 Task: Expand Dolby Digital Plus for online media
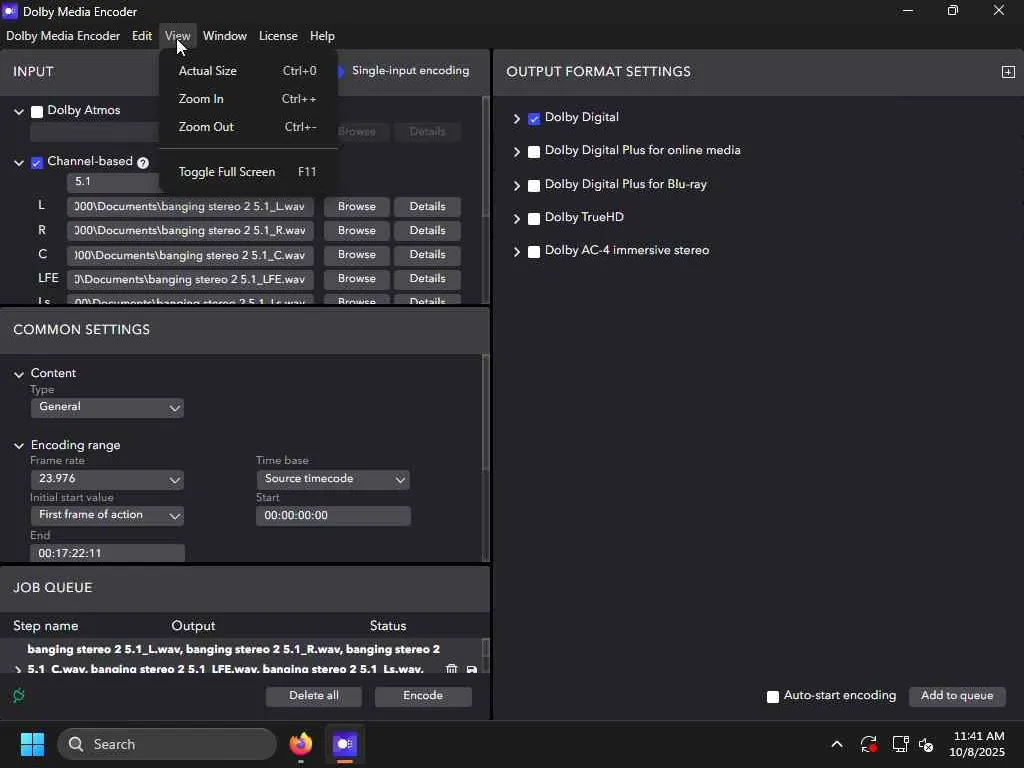click(x=517, y=152)
